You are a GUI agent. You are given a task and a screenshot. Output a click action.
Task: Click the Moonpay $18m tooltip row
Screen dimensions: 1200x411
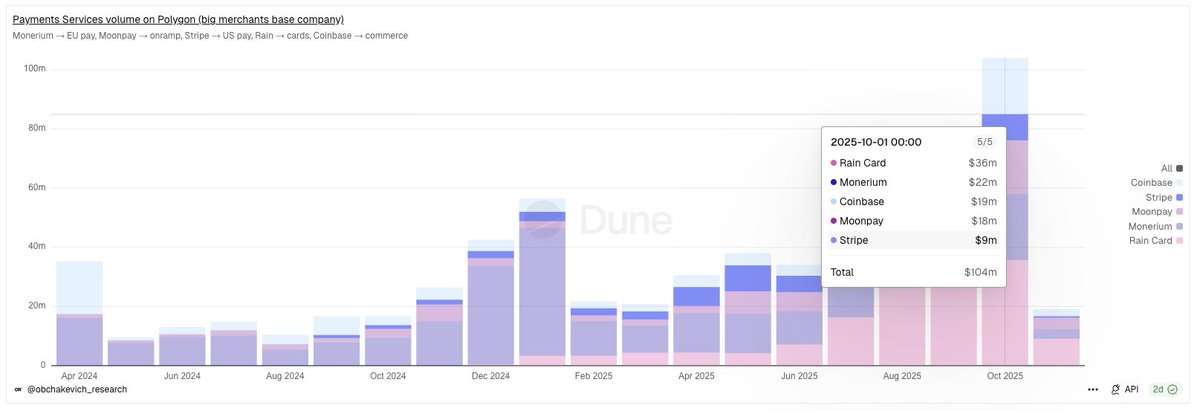coord(913,220)
